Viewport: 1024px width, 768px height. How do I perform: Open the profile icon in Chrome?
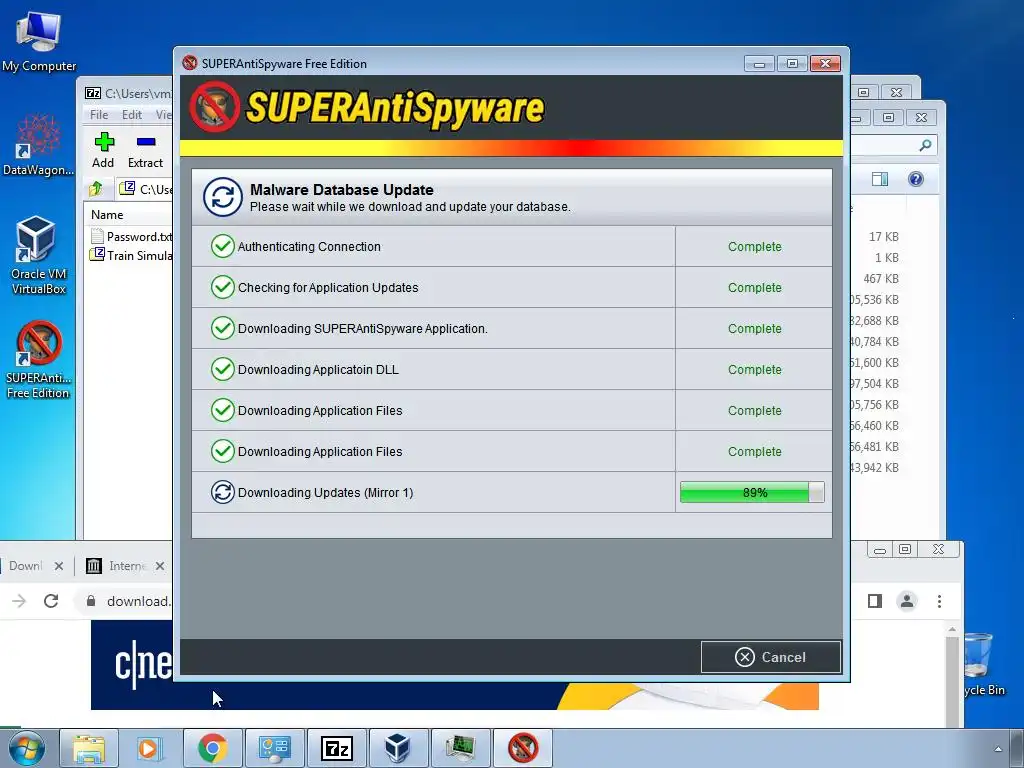[907, 601]
